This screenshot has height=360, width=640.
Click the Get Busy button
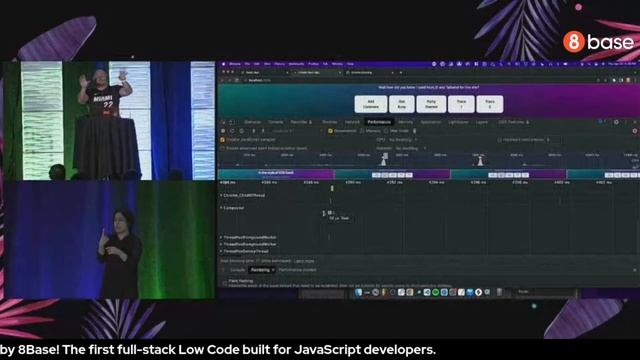click(x=402, y=104)
